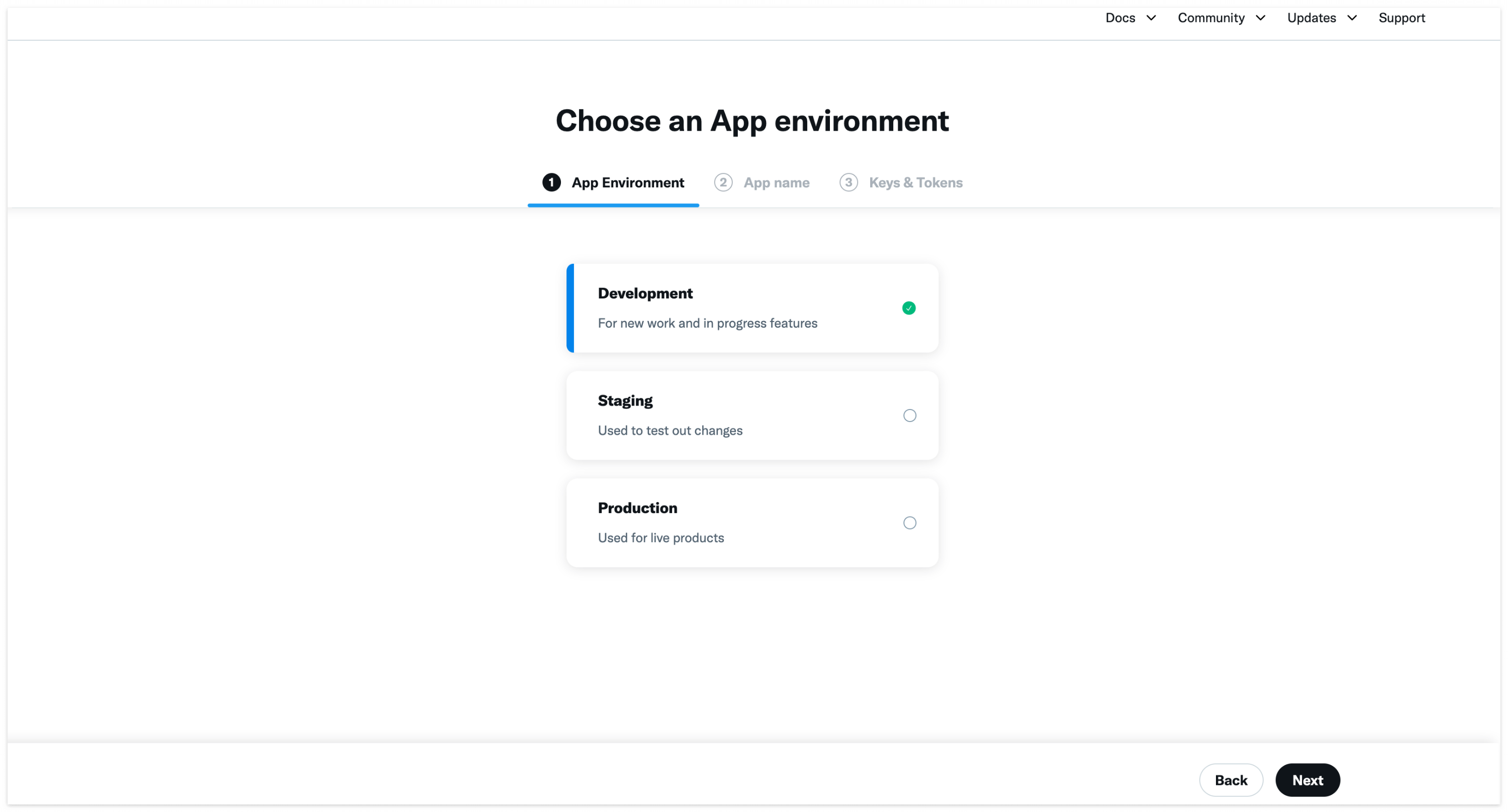The width and height of the screenshot is (1508, 812).
Task: Expand the Community dropdown chevron
Action: point(1260,18)
